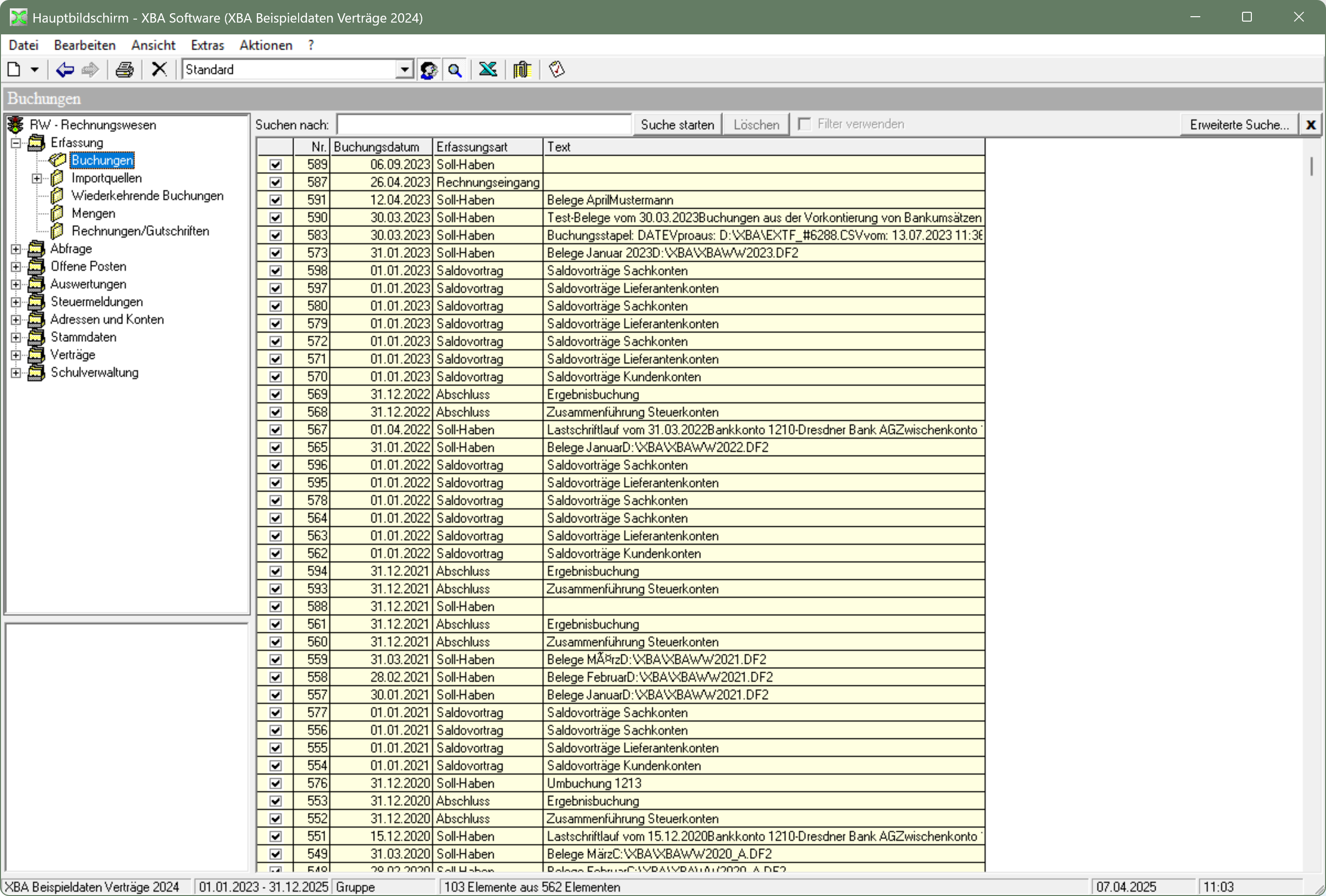This screenshot has height=896, width=1326.
Task: Toggle the Filter verwenden checkbox
Action: tap(804, 124)
